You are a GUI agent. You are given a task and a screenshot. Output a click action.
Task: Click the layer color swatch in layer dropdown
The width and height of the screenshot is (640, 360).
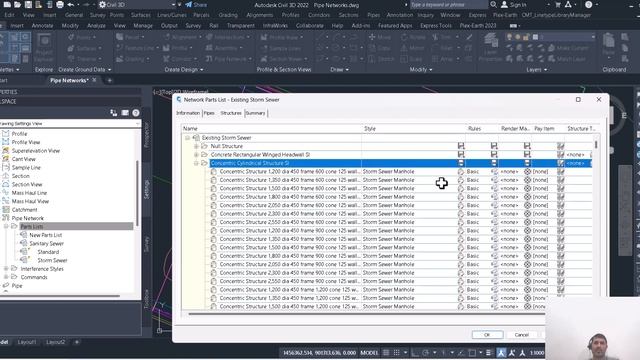pyautogui.click(x=536, y=37)
